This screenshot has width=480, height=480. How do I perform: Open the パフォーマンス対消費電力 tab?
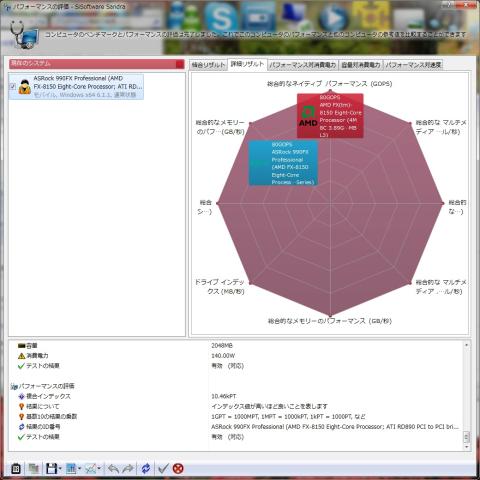click(303, 65)
